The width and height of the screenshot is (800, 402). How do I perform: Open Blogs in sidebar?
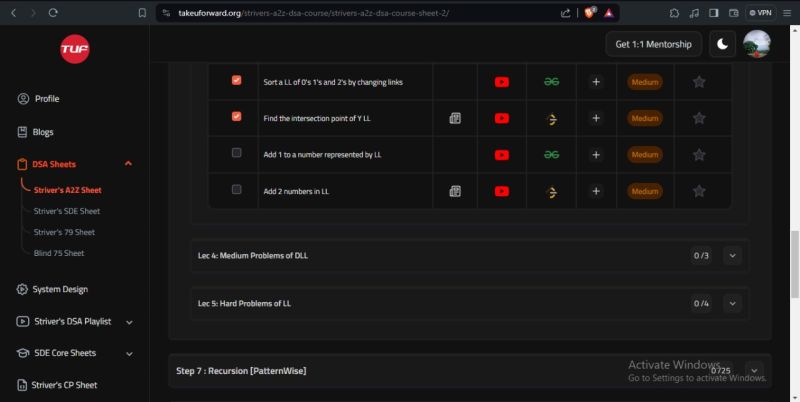35,132
